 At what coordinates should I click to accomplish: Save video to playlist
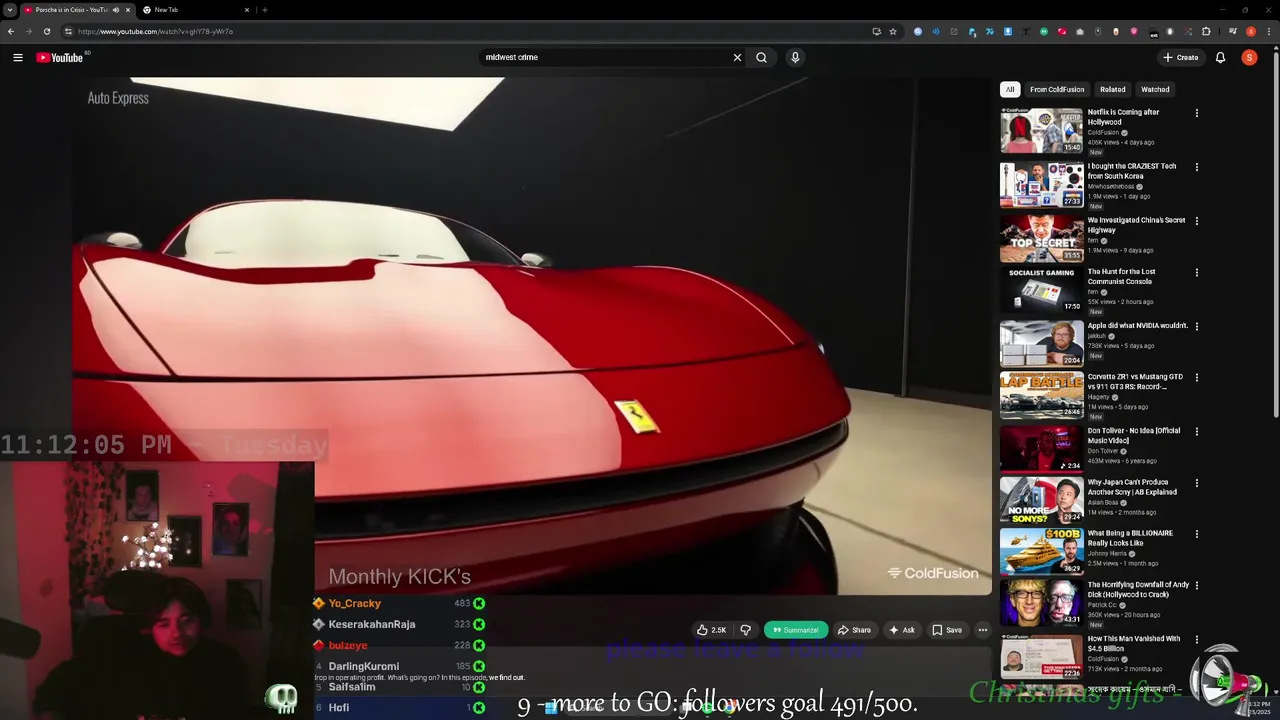click(x=947, y=630)
